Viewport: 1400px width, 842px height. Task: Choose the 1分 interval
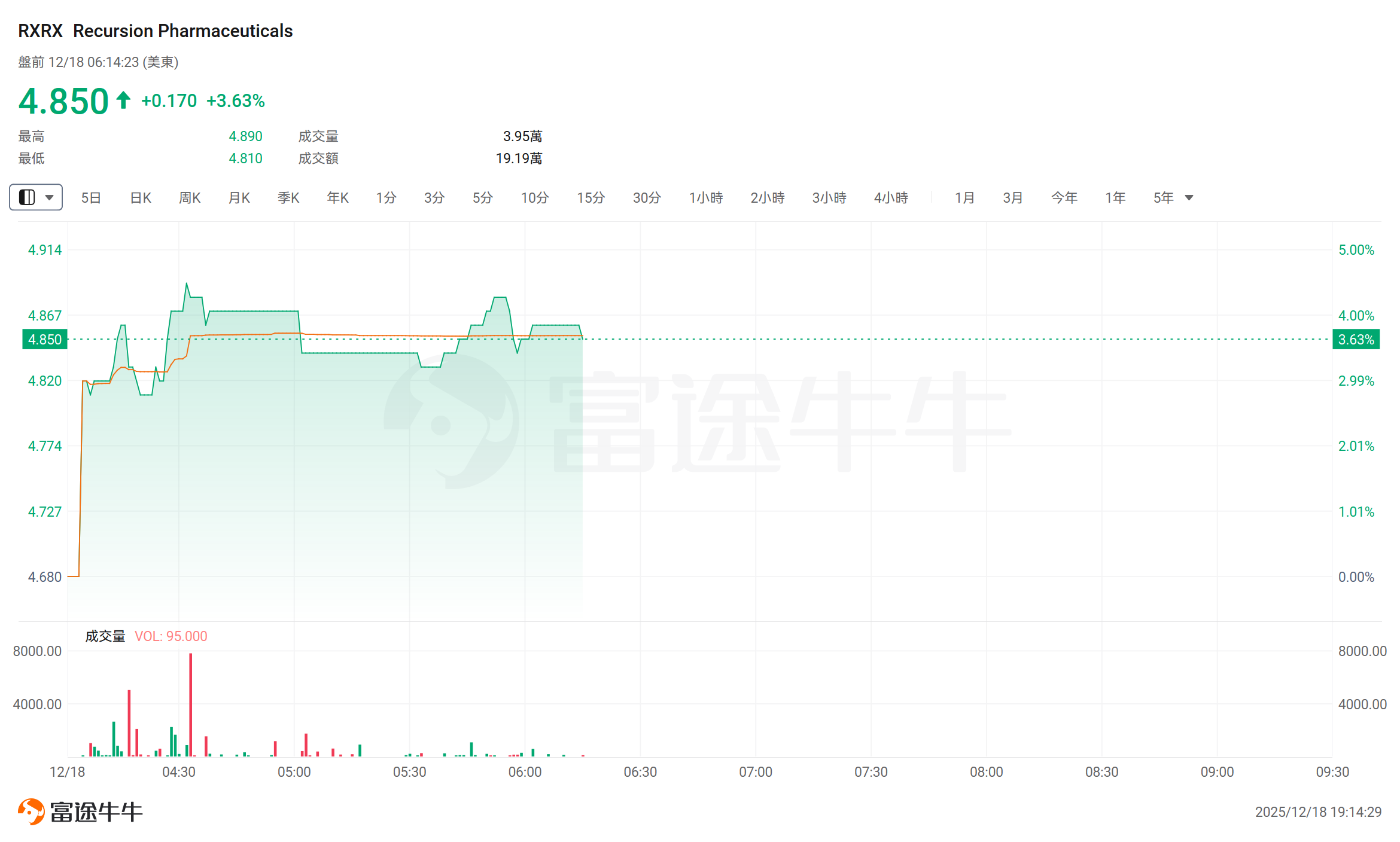(x=386, y=198)
